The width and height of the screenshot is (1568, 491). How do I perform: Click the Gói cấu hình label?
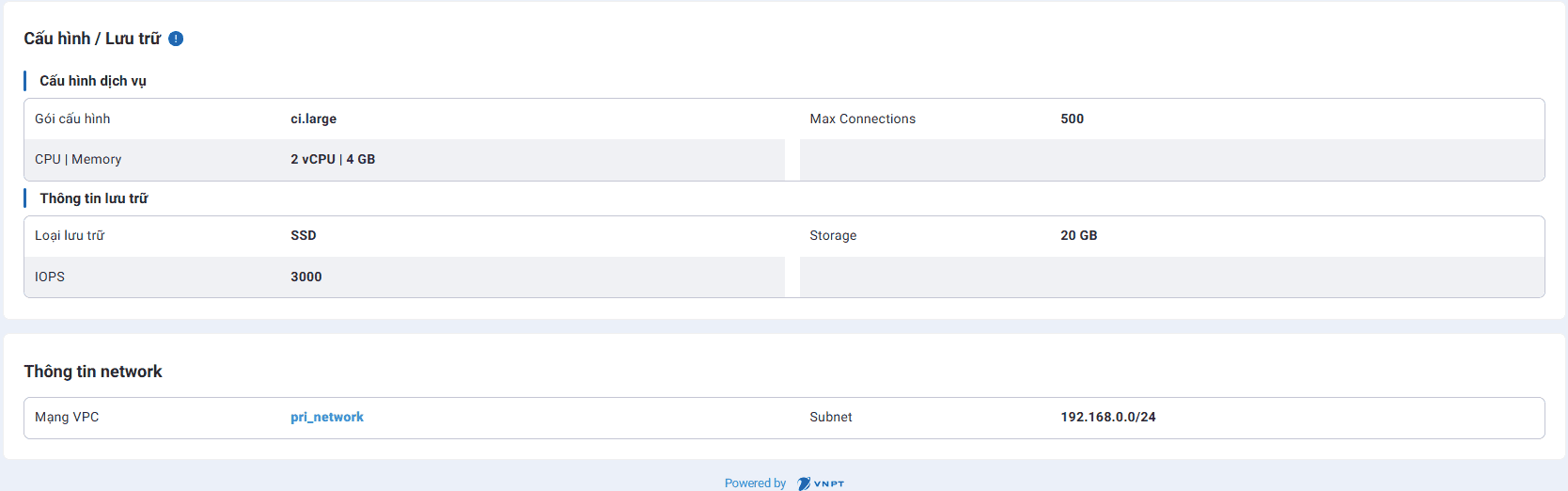pos(72,119)
